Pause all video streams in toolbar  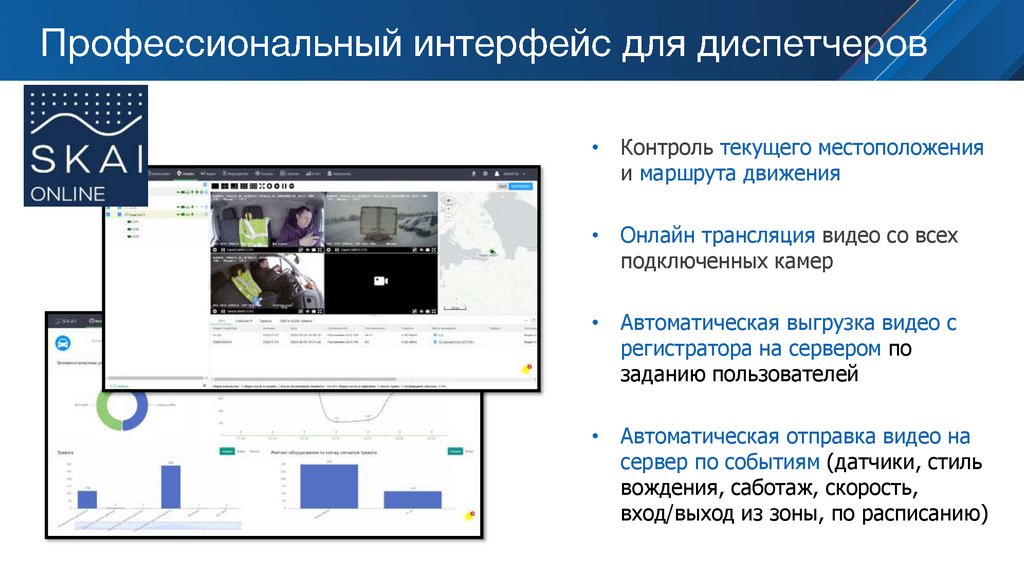point(284,186)
